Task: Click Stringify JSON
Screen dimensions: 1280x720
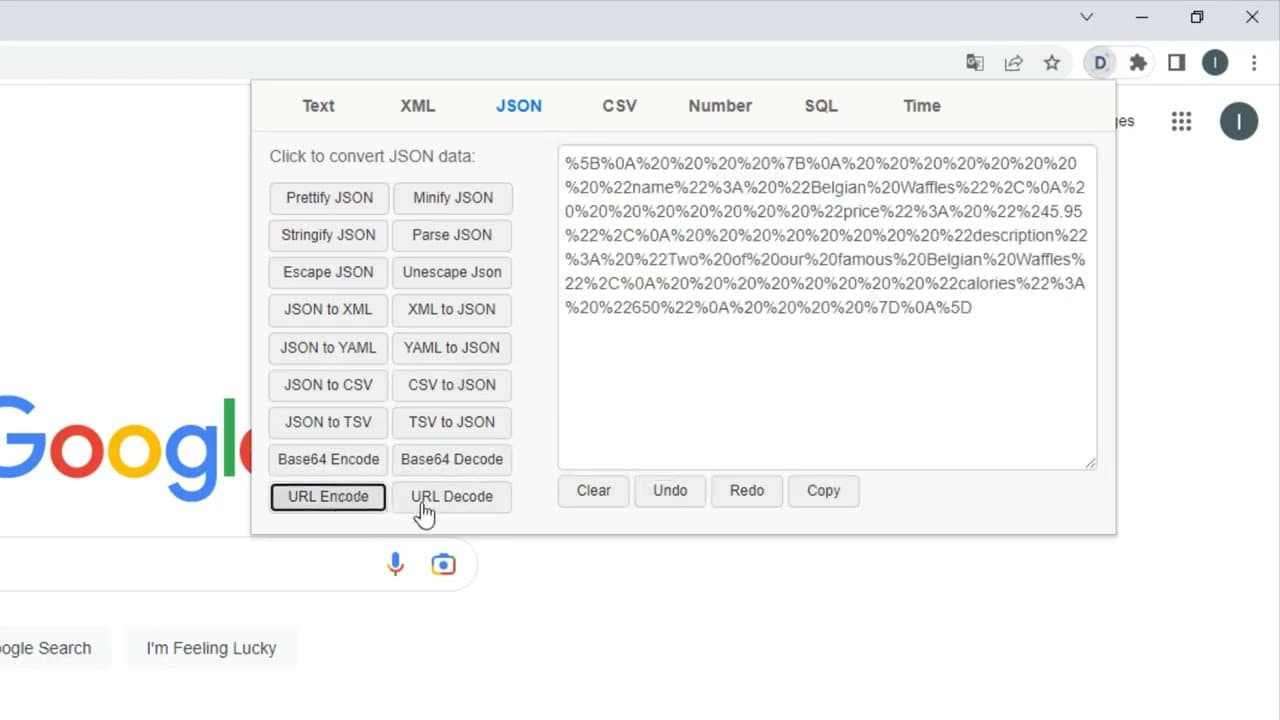Action: coord(328,235)
